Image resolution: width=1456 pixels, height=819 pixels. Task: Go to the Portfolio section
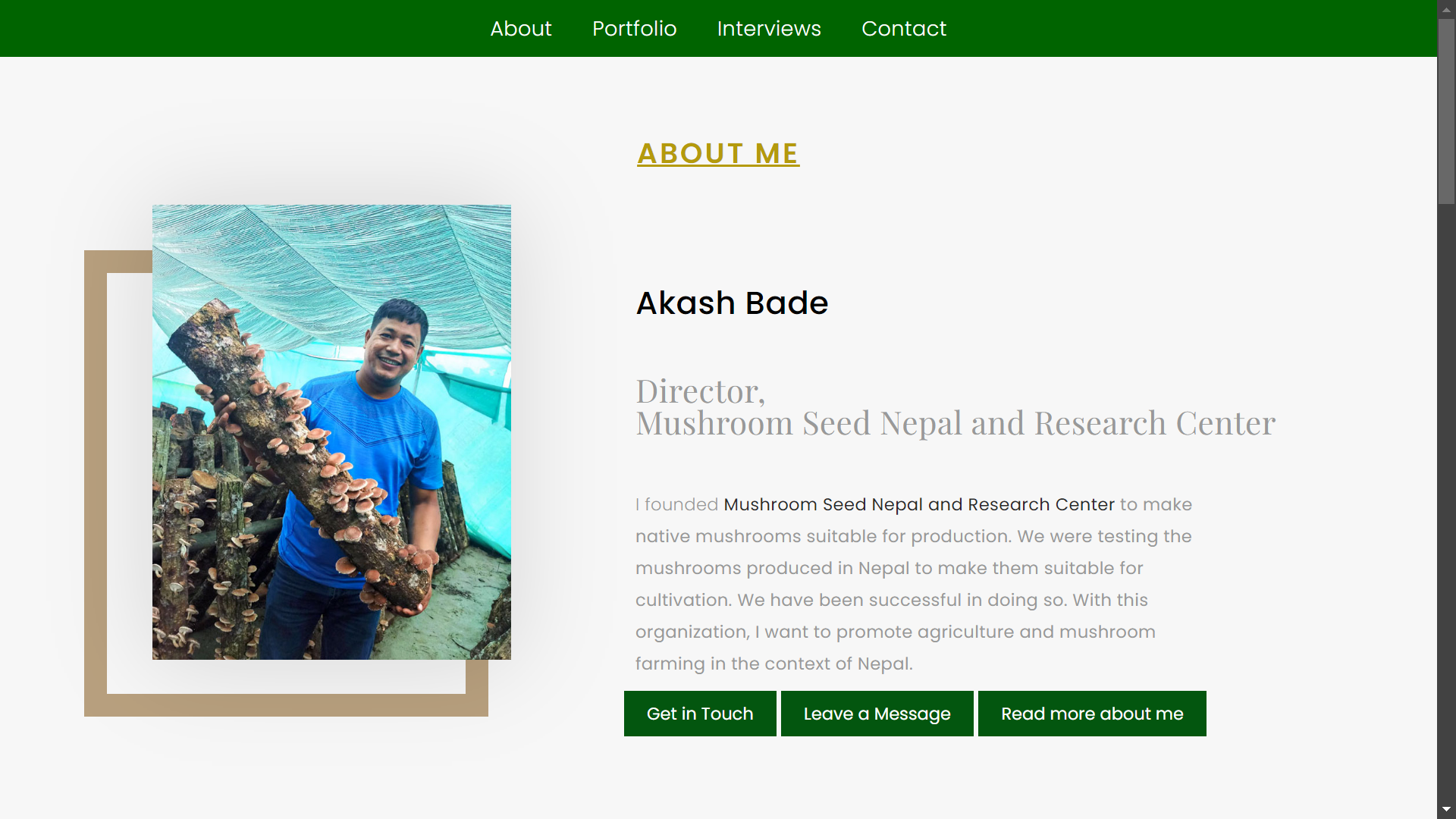pyautogui.click(x=634, y=29)
